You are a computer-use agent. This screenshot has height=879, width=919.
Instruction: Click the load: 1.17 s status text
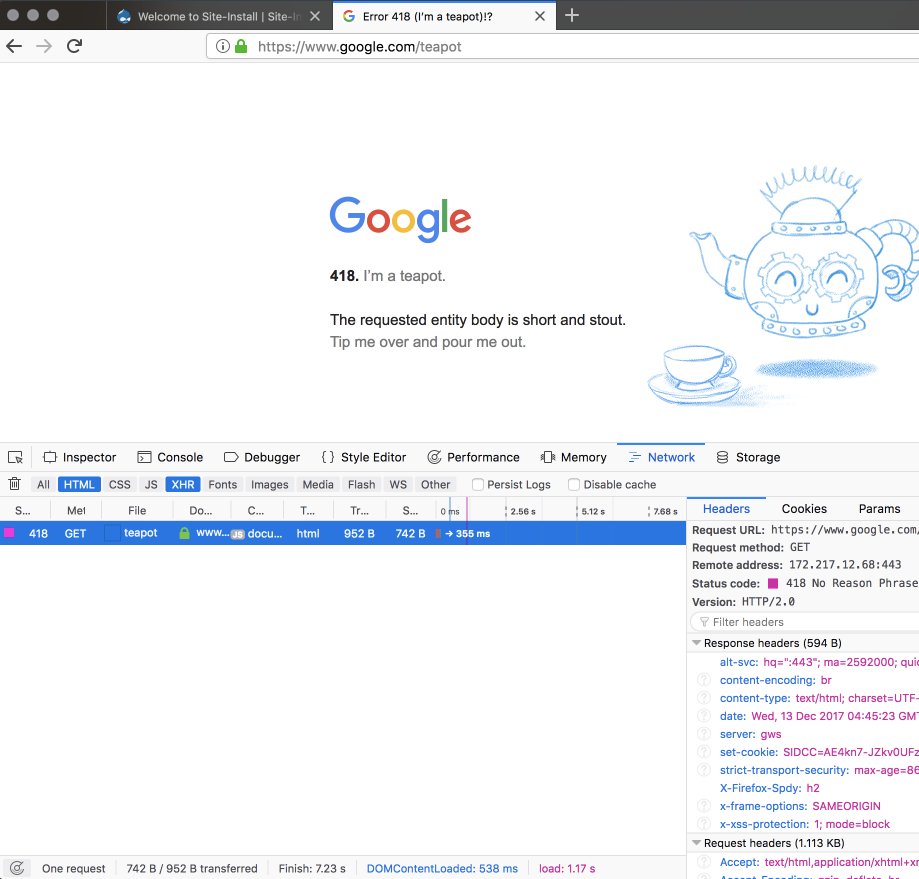567,868
